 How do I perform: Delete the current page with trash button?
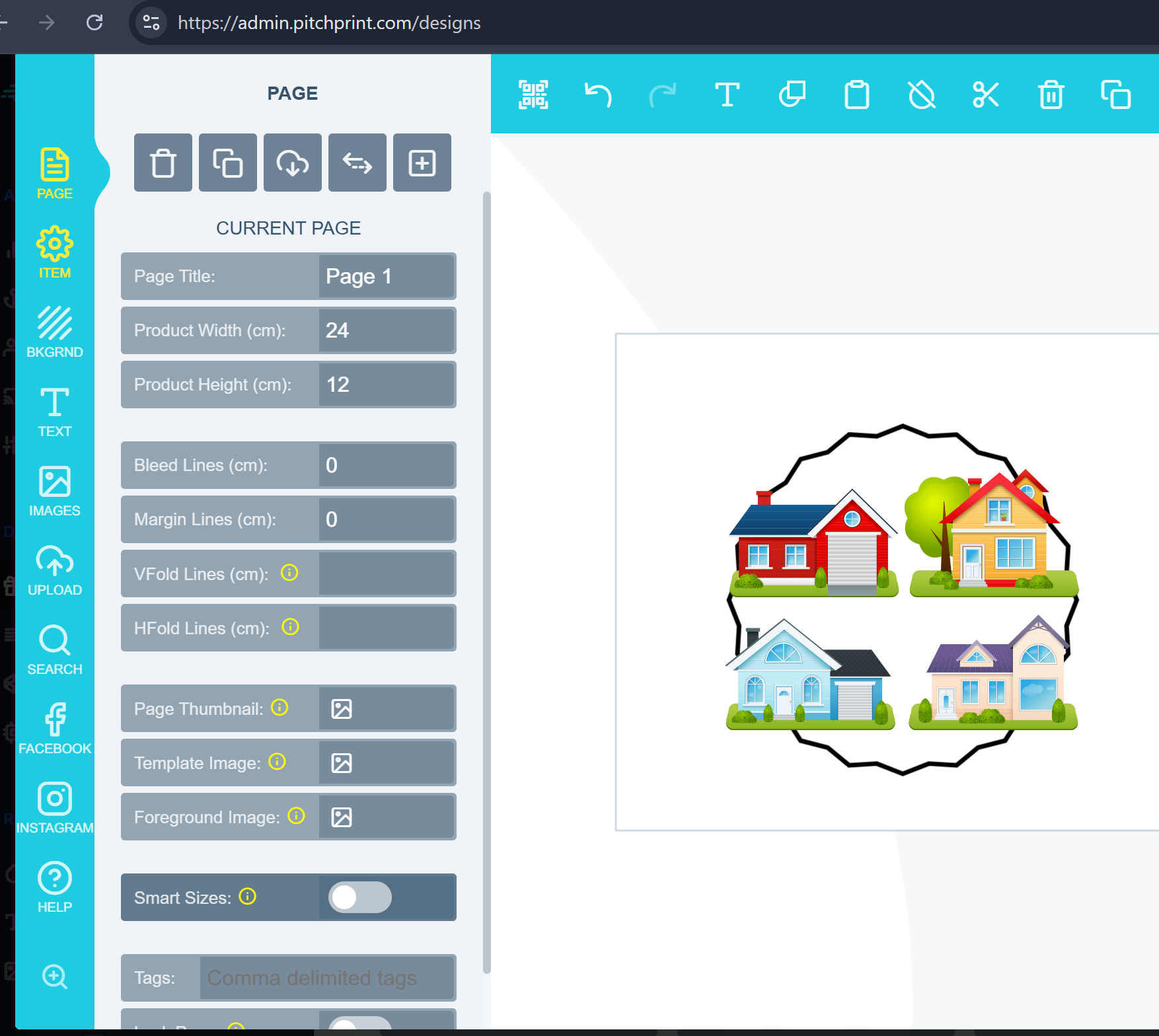163,163
